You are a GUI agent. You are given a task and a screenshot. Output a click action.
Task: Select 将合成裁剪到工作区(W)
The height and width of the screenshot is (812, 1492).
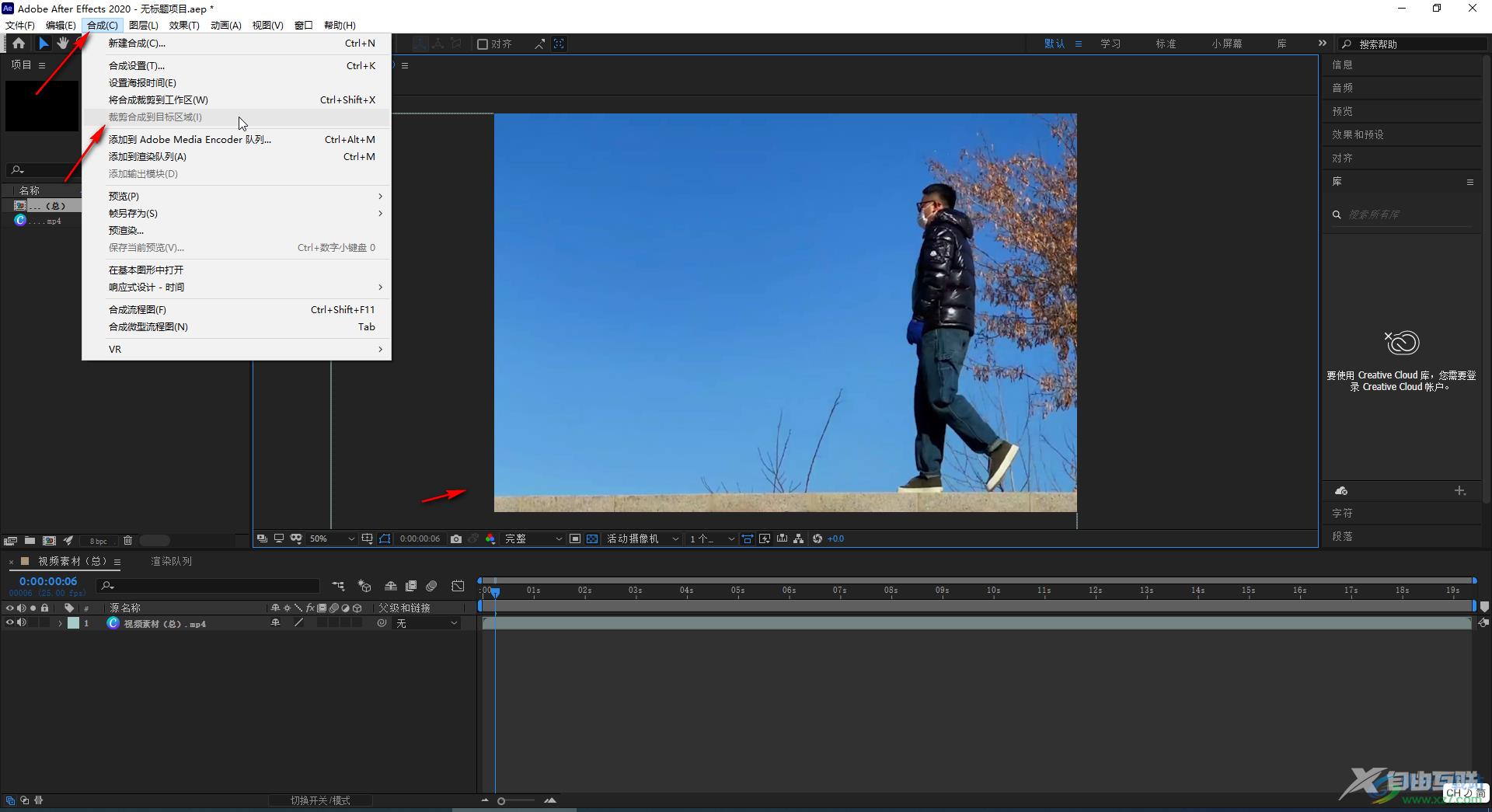tap(236, 100)
